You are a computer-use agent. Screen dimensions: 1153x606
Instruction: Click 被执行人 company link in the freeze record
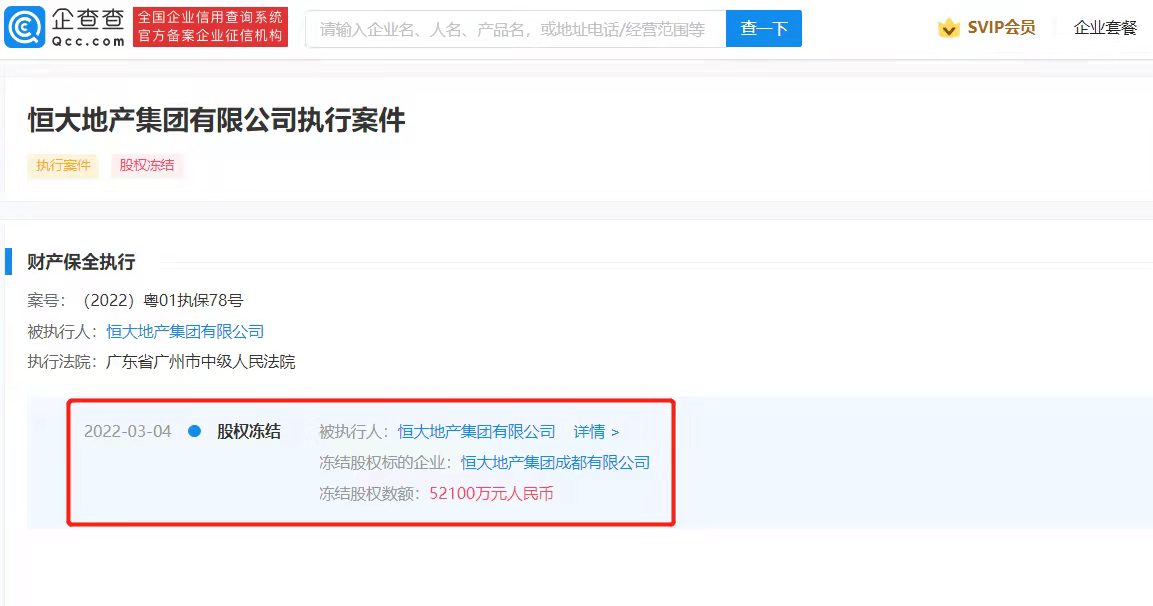[476, 432]
